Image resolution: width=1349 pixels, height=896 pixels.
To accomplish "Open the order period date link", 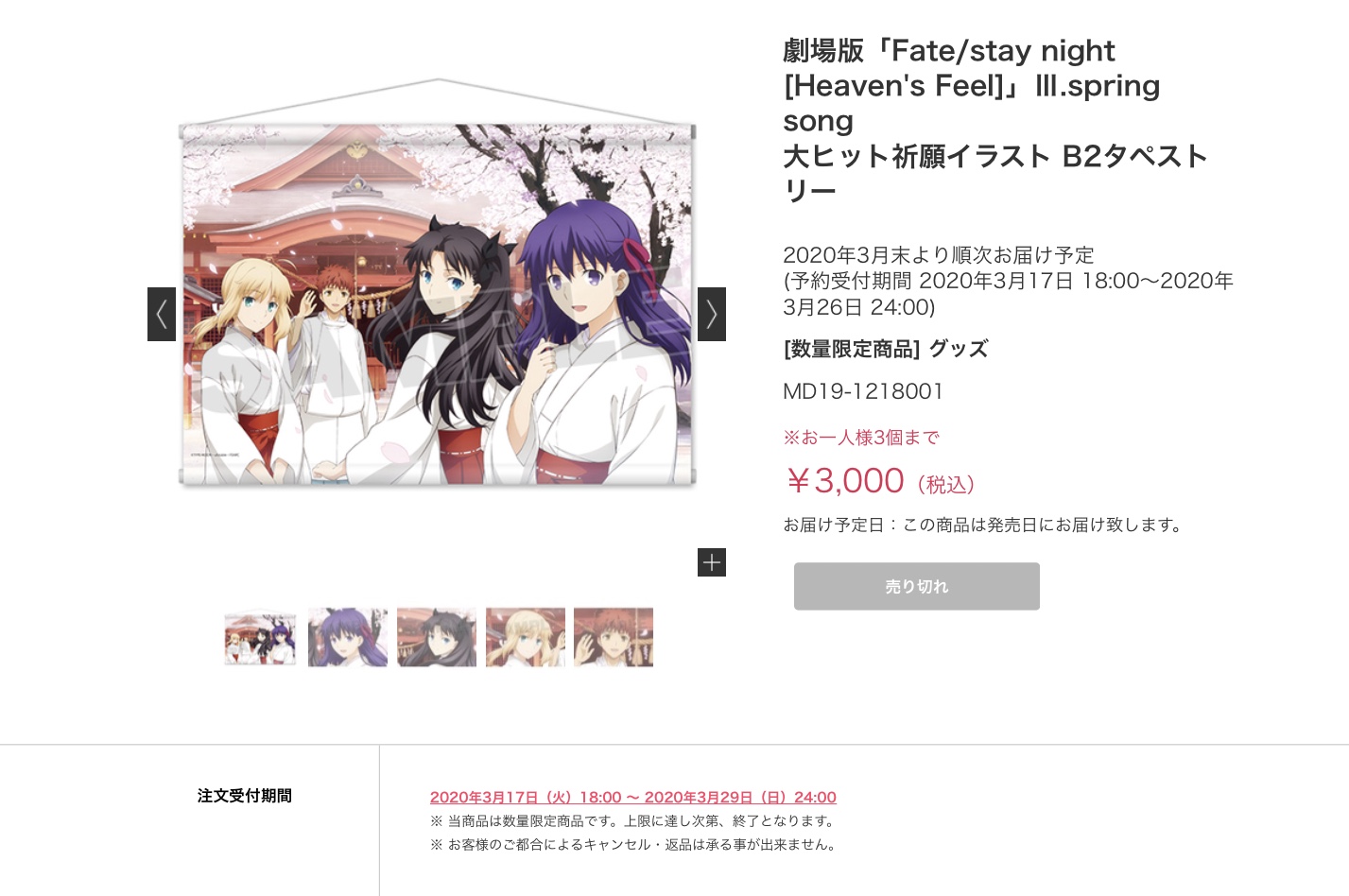I will (x=633, y=798).
